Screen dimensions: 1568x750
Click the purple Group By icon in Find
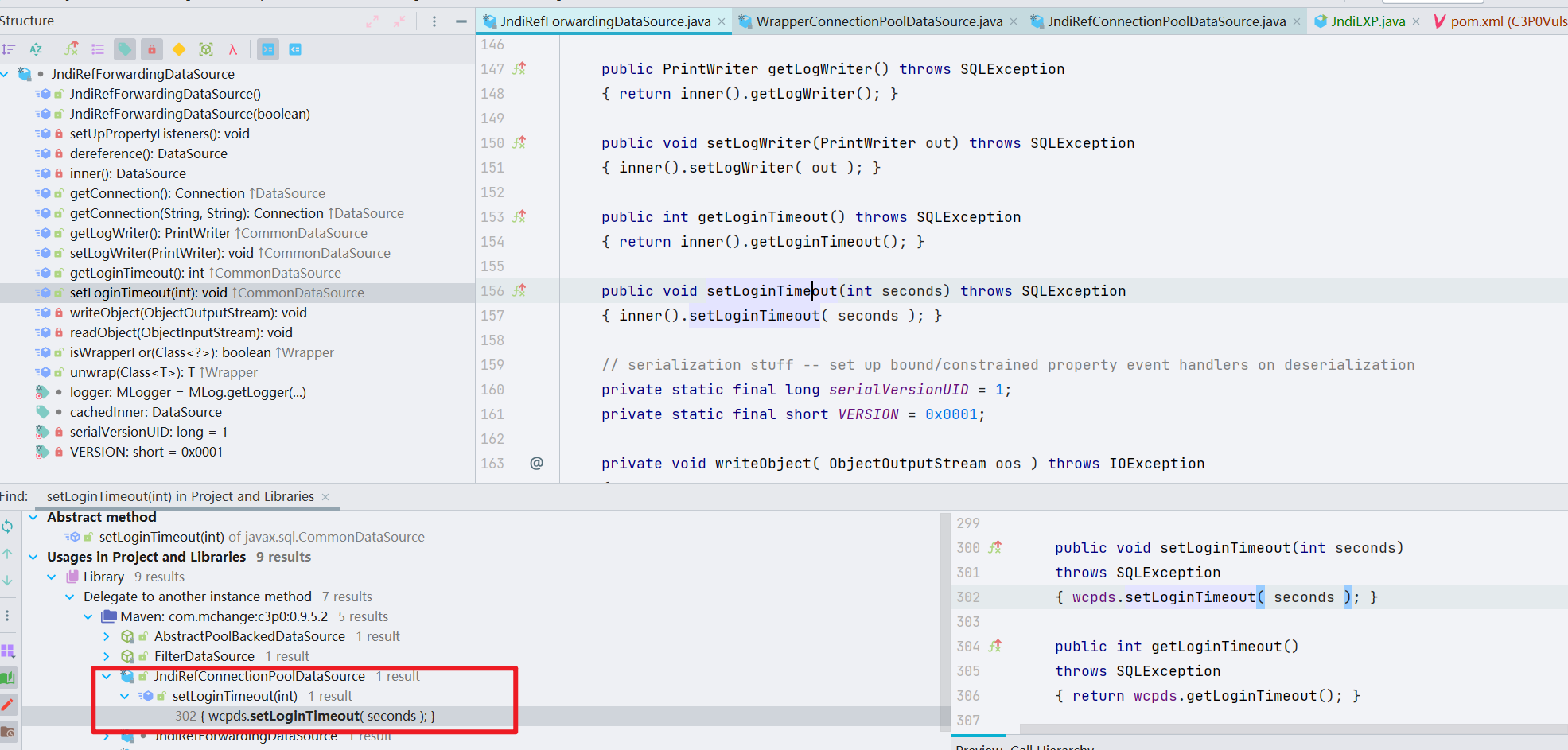[8, 651]
